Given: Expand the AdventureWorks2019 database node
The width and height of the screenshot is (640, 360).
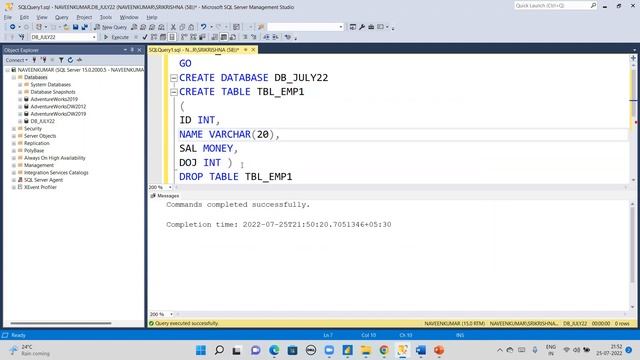Looking at the screenshot, I should [20, 99].
